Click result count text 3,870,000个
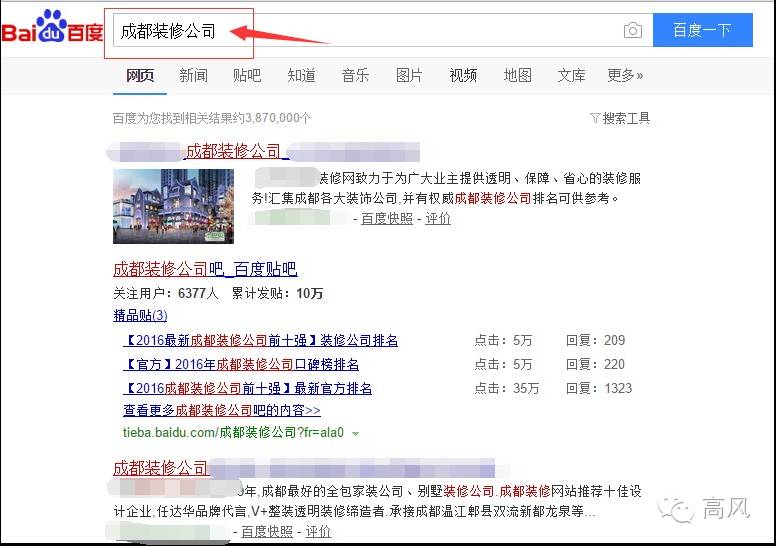Screen dimensions: 776x546 [278, 118]
